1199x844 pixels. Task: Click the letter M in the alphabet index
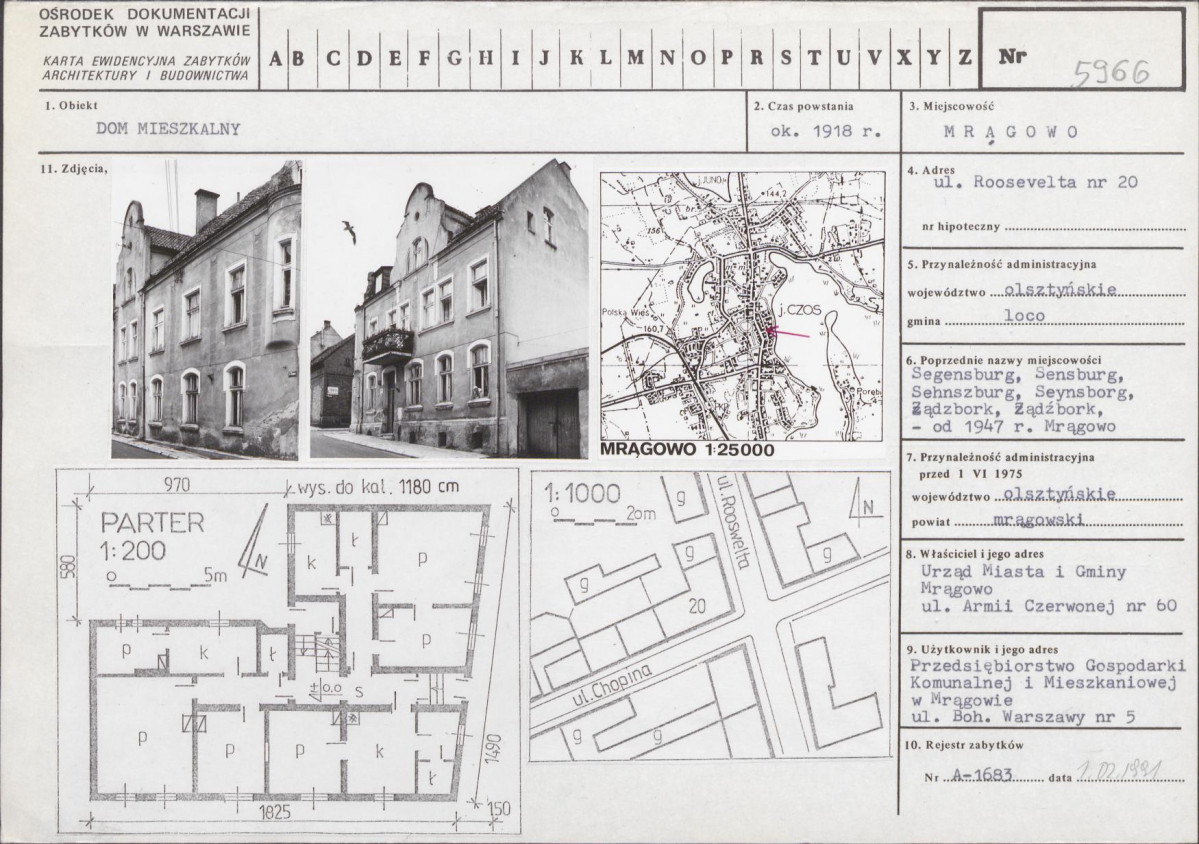[635, 58]
